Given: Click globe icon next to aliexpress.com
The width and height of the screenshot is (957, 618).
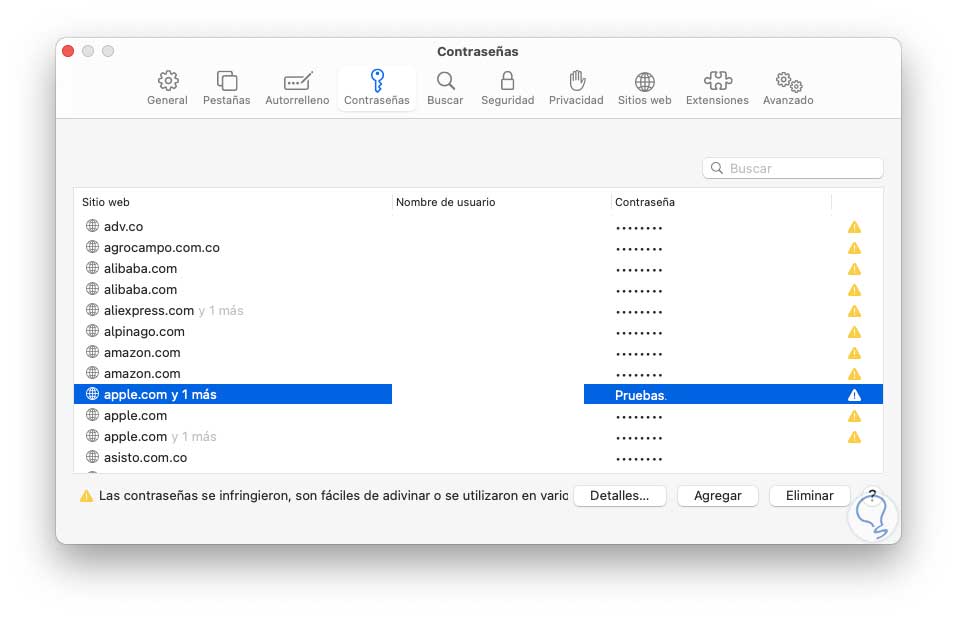Looking at the screenshot, I should tap(92, 310).
